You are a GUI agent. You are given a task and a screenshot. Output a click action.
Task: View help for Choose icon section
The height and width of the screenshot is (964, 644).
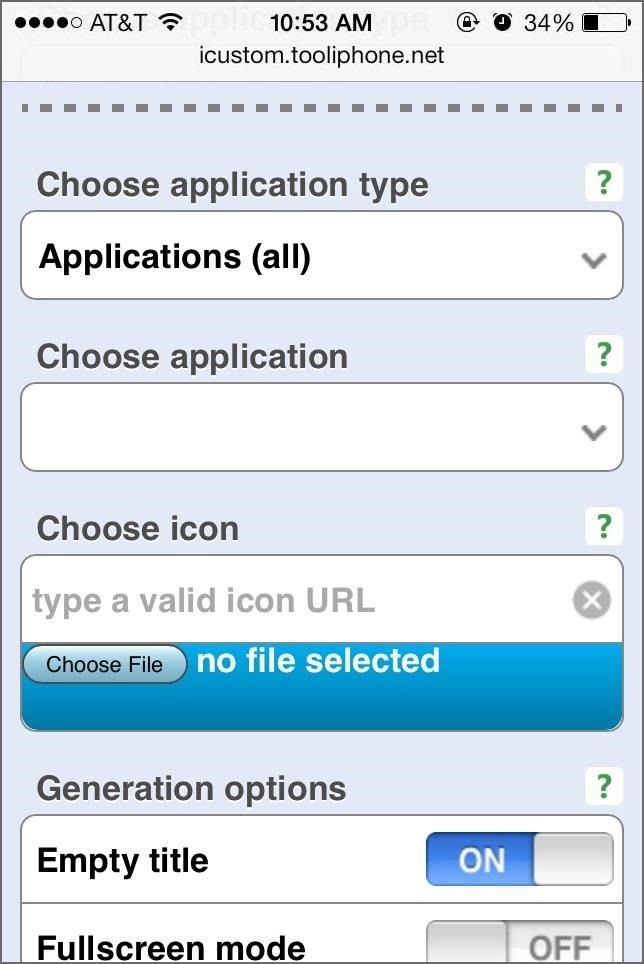604,527
